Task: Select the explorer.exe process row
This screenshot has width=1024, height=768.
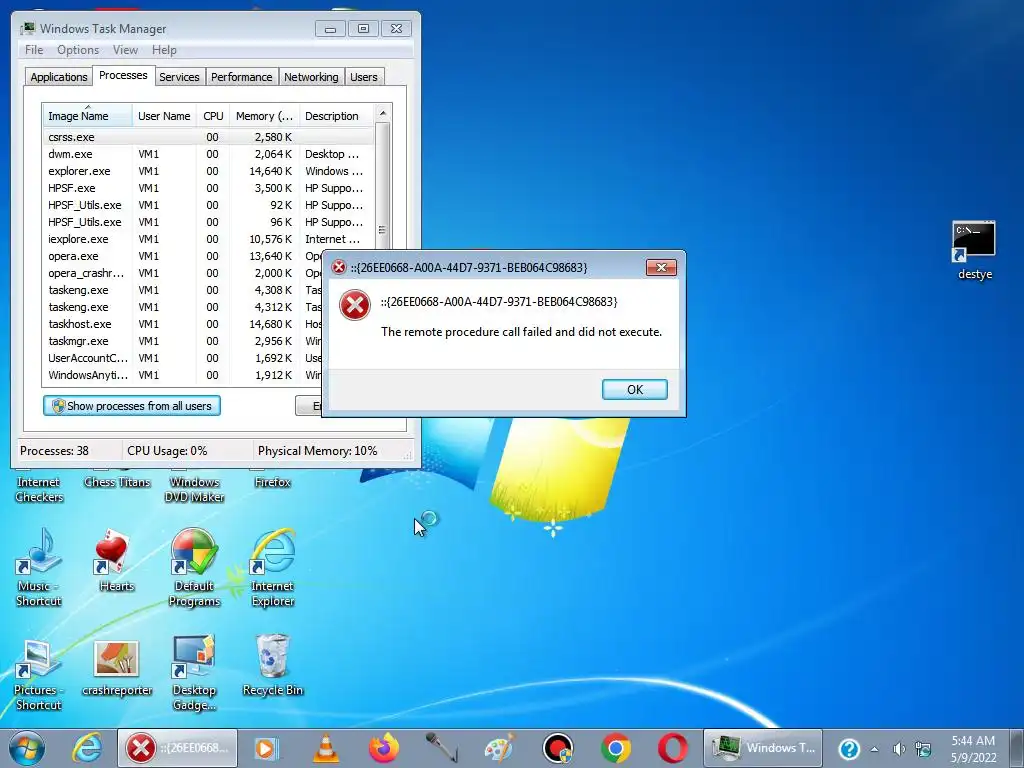Action: coord(208,171)
